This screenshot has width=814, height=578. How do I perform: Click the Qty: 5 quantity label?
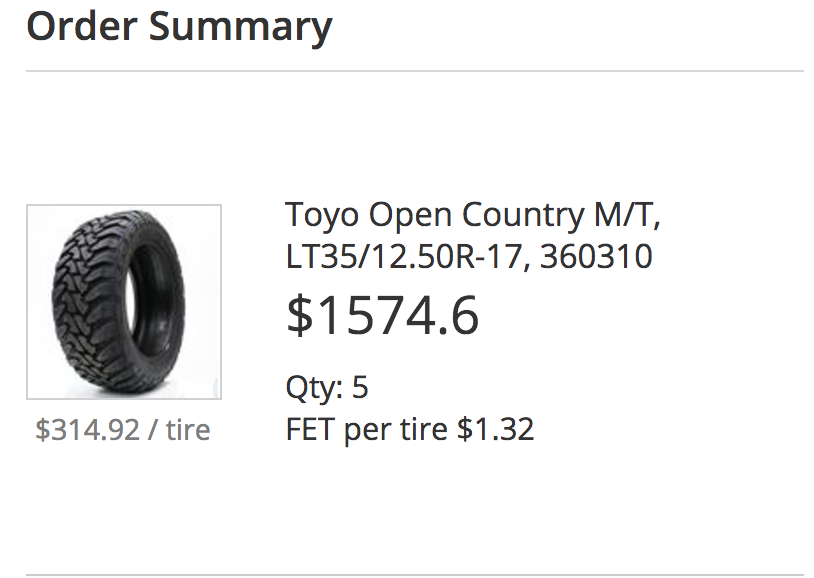pyautogui.click(x=327, y=387)
